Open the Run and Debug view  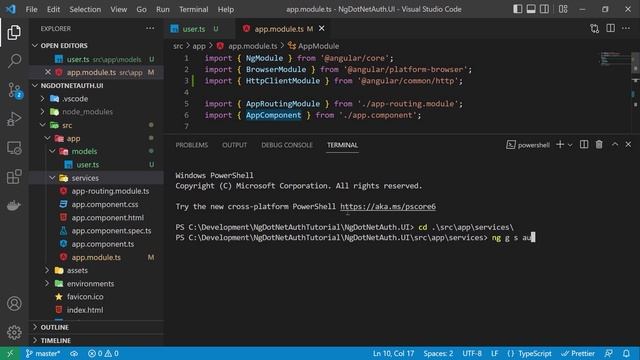14,119
